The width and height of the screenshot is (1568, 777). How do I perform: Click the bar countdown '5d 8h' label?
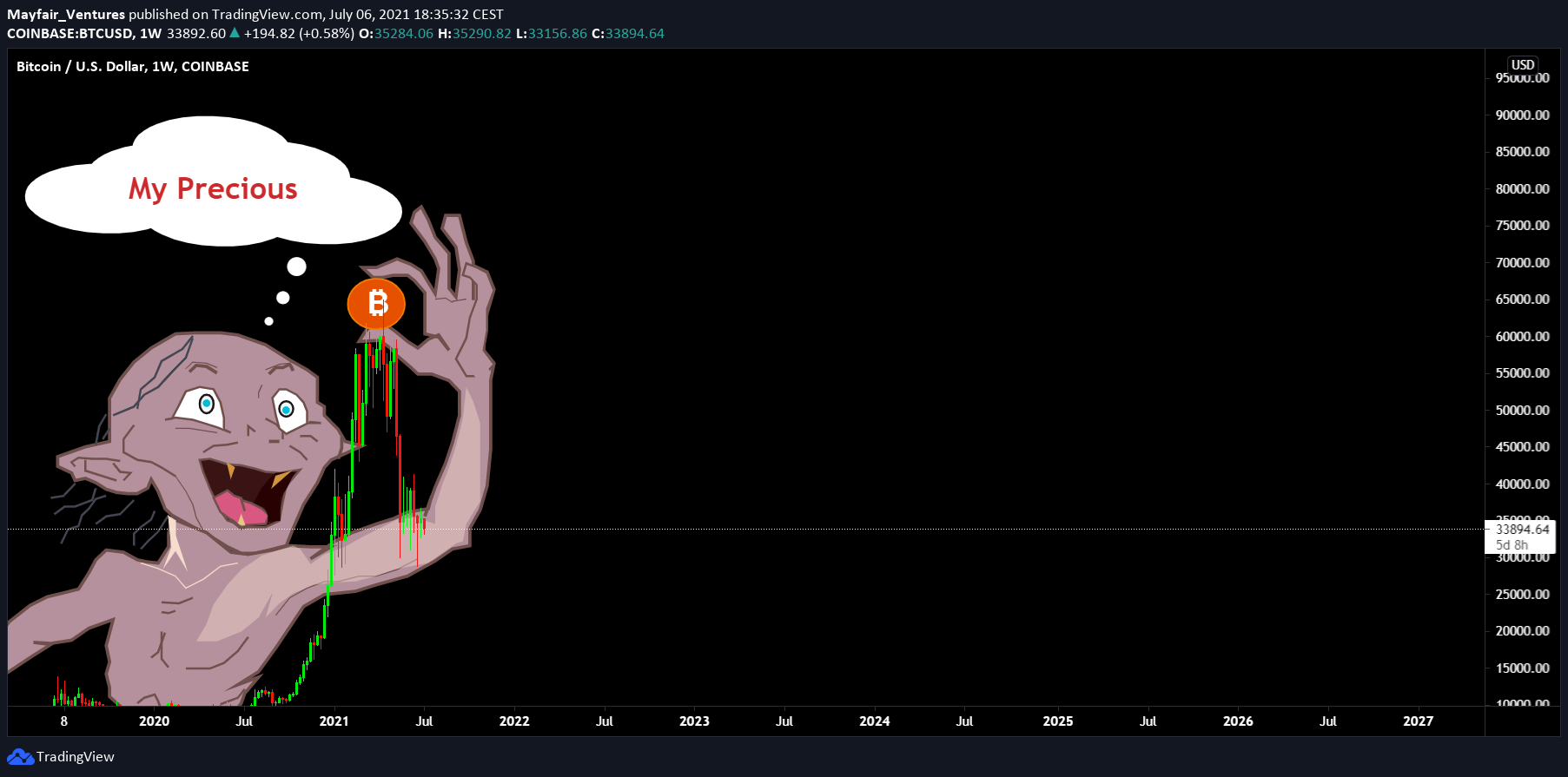pos(1512,545)
